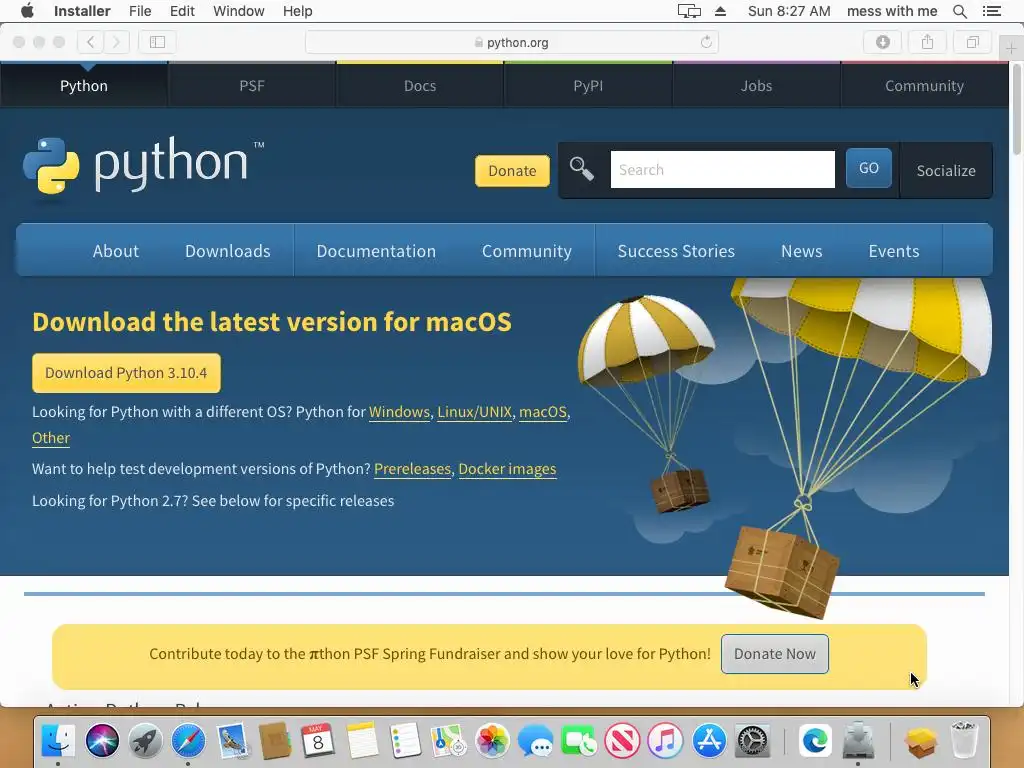Viewport: 1024px width, 768px height.
Task: Click the GO search button
Action: (869, 168)
